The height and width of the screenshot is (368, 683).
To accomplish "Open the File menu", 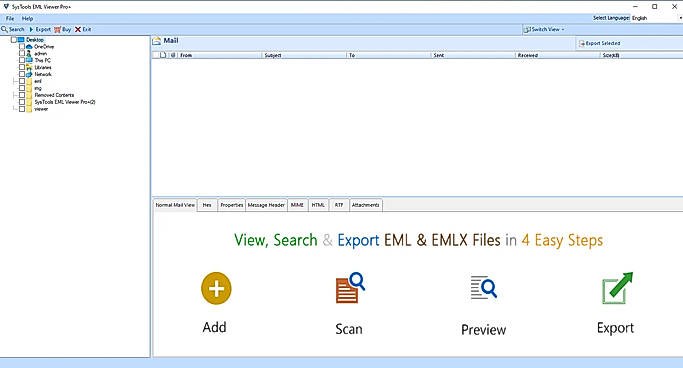I will click(10, 18).
